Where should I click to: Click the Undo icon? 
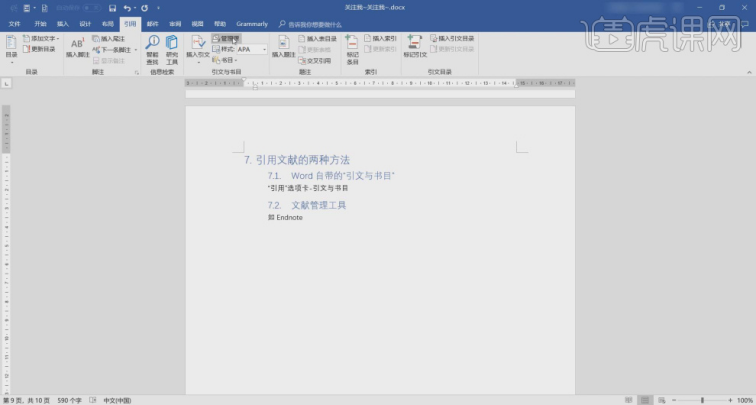[x=127, y=8]
